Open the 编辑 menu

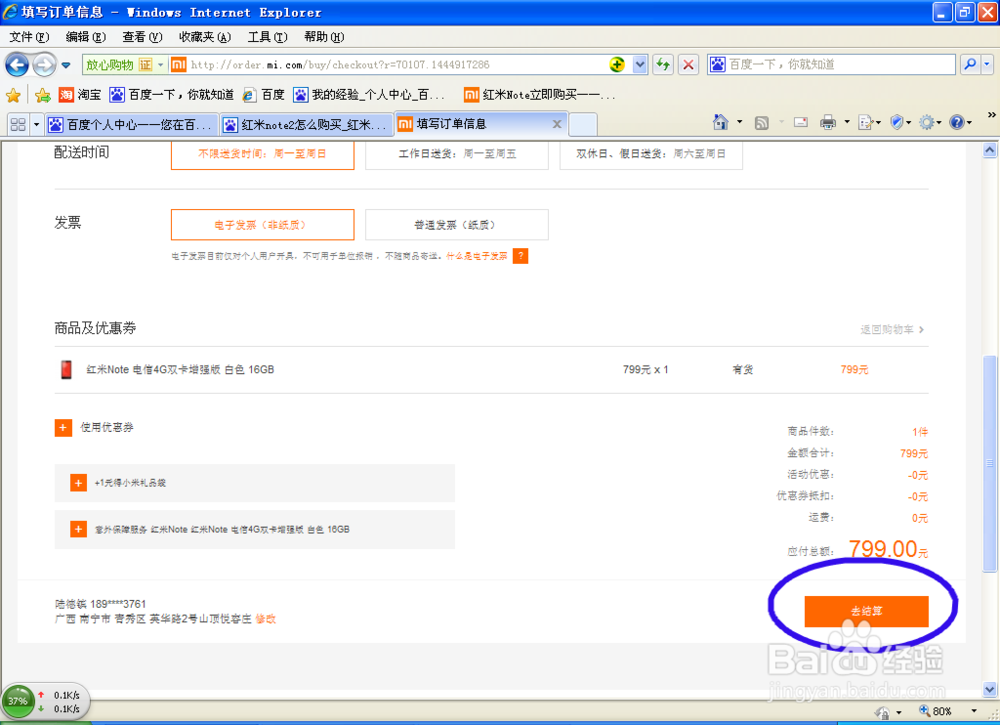(86, 37)
